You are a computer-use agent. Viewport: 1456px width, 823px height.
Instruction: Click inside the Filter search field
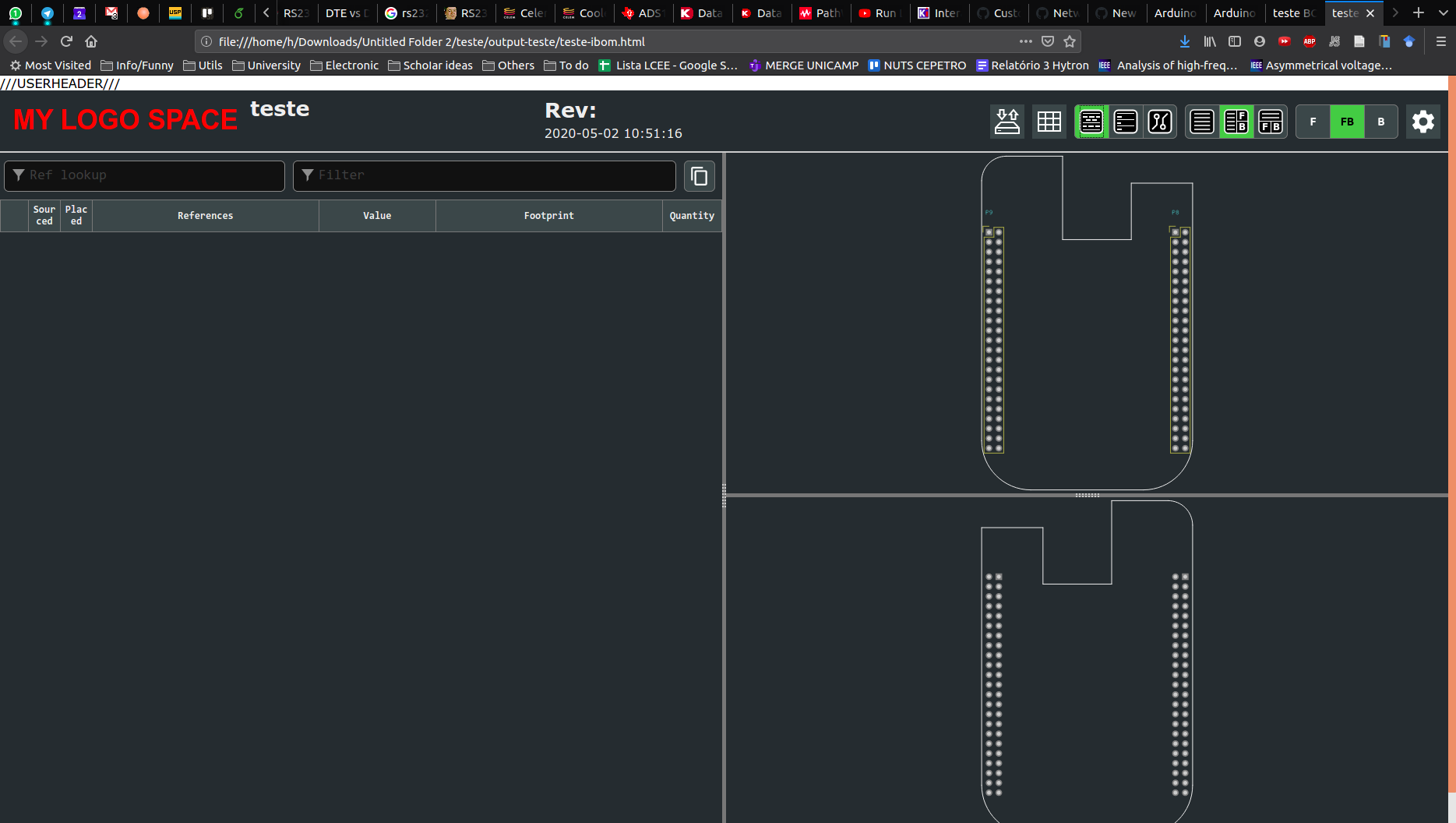483,175
